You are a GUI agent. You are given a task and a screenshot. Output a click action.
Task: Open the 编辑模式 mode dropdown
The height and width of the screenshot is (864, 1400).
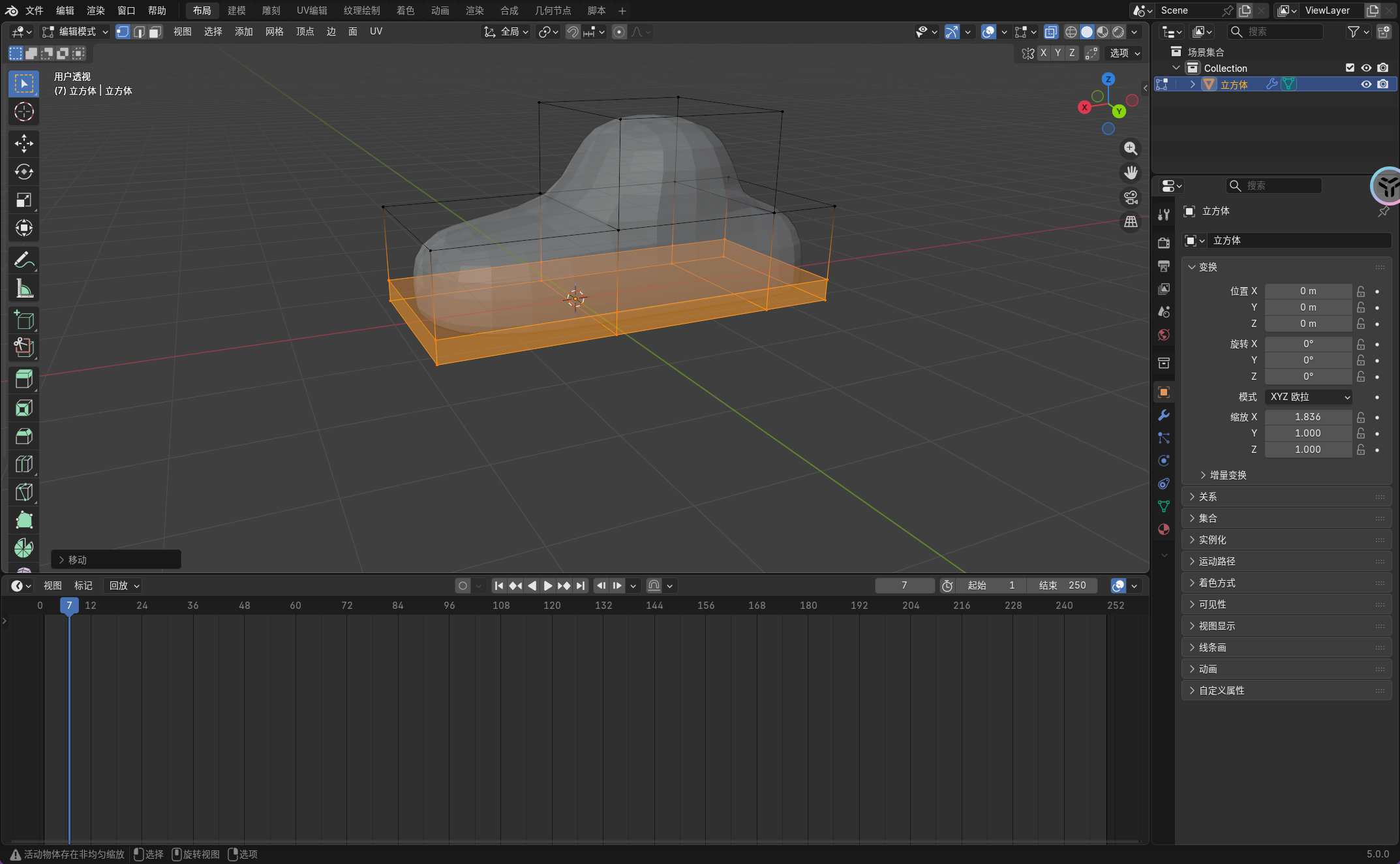(x=76, y=32)
